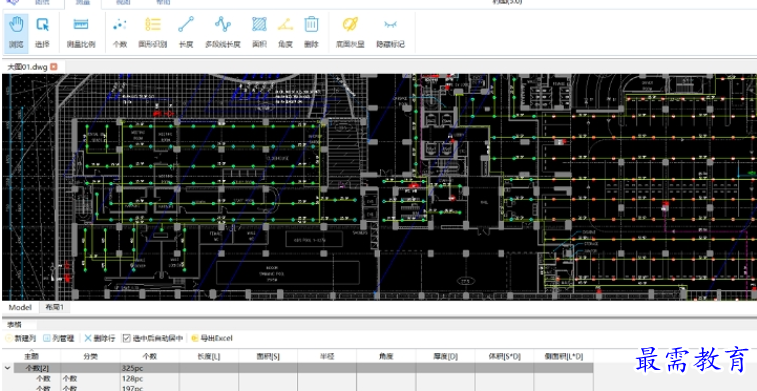Toggle 选中后自动居中 checkbox
757x391 pixels.
[x=126, y=338]
